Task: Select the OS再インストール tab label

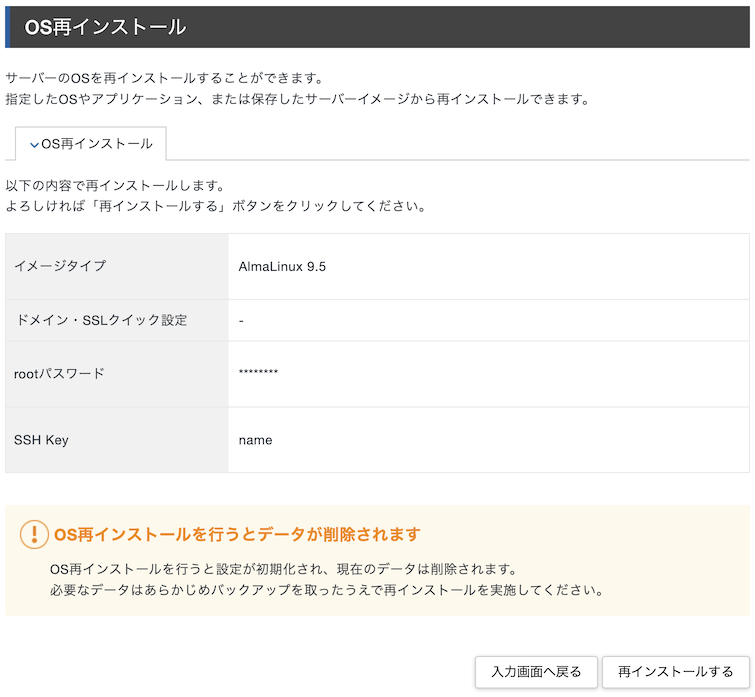Action: tap(97, 144)
